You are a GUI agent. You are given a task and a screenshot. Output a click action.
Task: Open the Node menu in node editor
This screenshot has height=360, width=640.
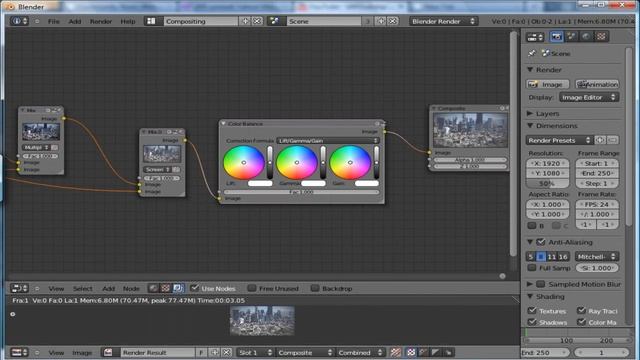click(131, 289)
